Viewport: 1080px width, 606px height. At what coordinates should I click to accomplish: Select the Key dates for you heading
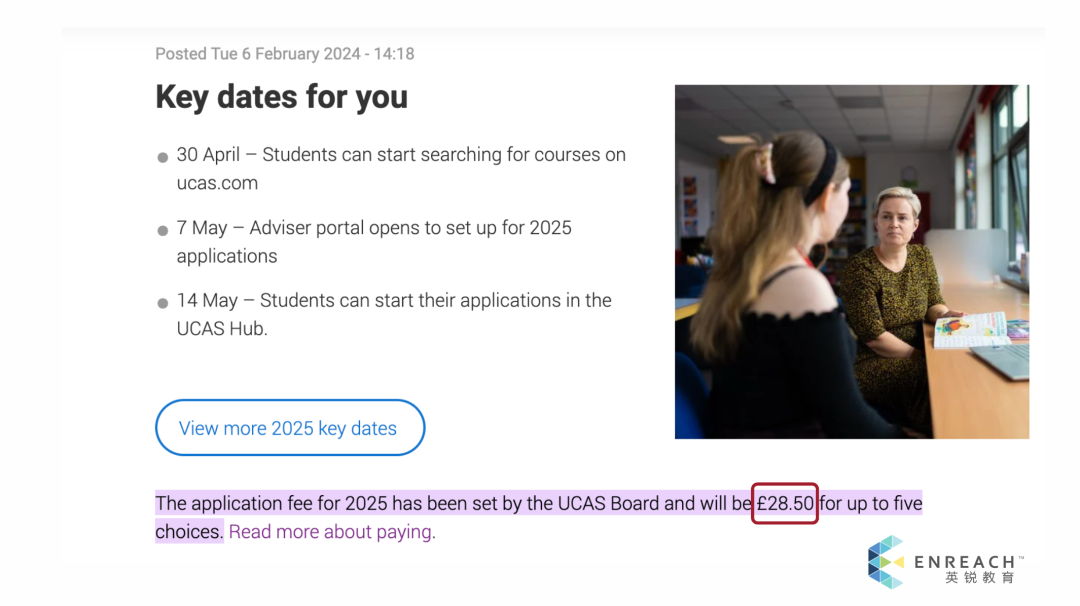pyautogui.click(x=281, y=97)
